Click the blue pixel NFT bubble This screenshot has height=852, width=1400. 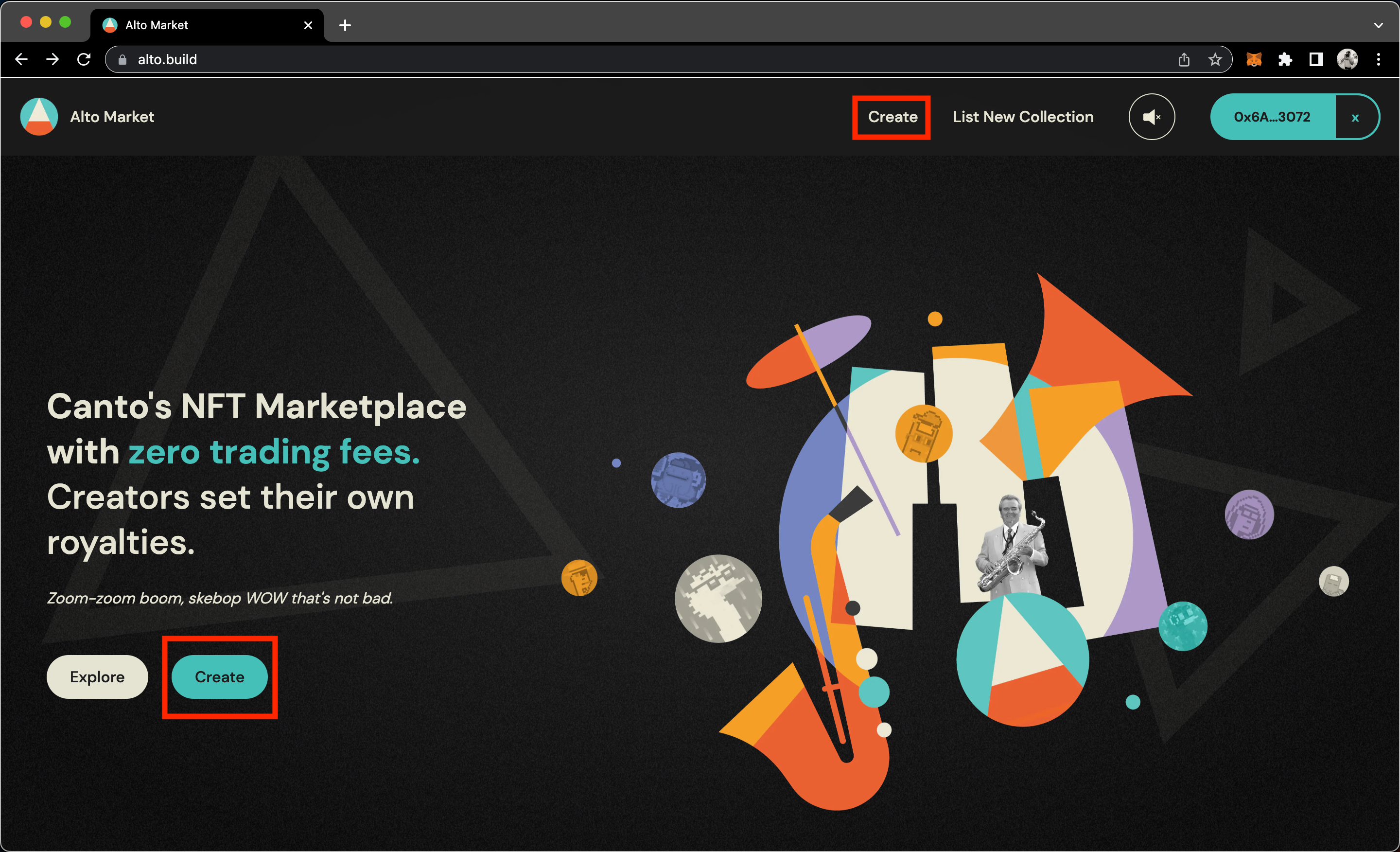[678, 479]
